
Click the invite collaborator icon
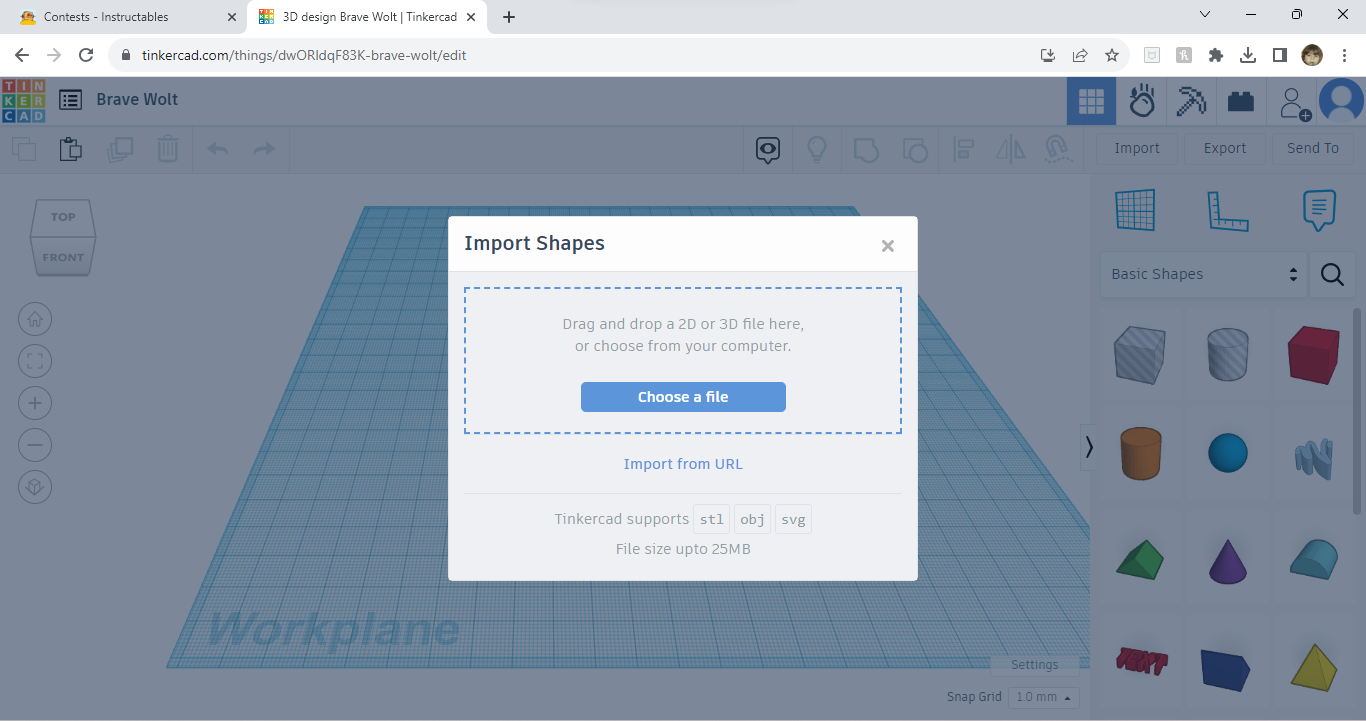click(x=1293, y=102)
